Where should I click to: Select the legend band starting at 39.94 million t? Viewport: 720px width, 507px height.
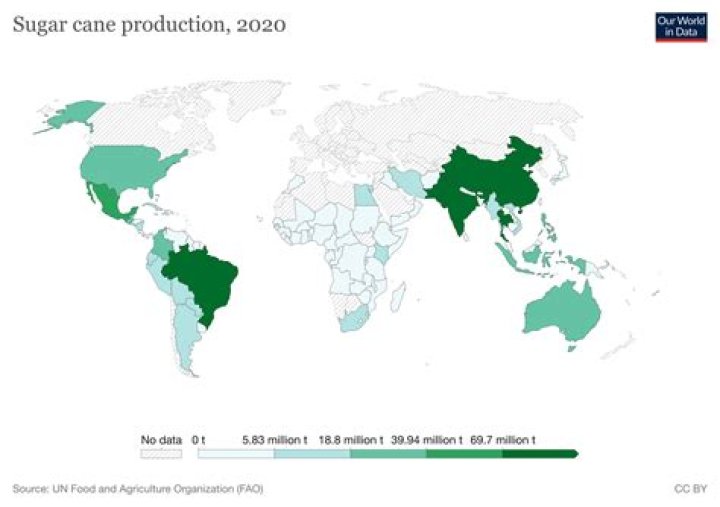click(x=464, y=454)
